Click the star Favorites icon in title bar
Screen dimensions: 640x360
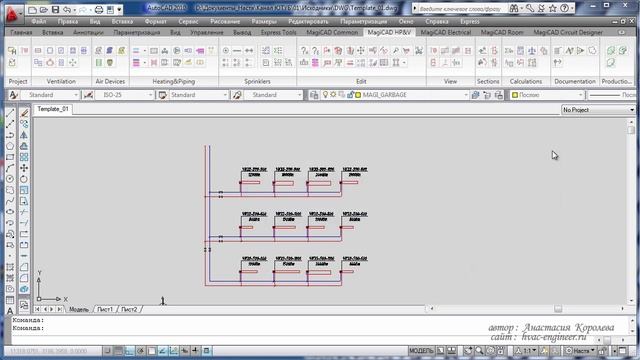[x=553, y=8]
